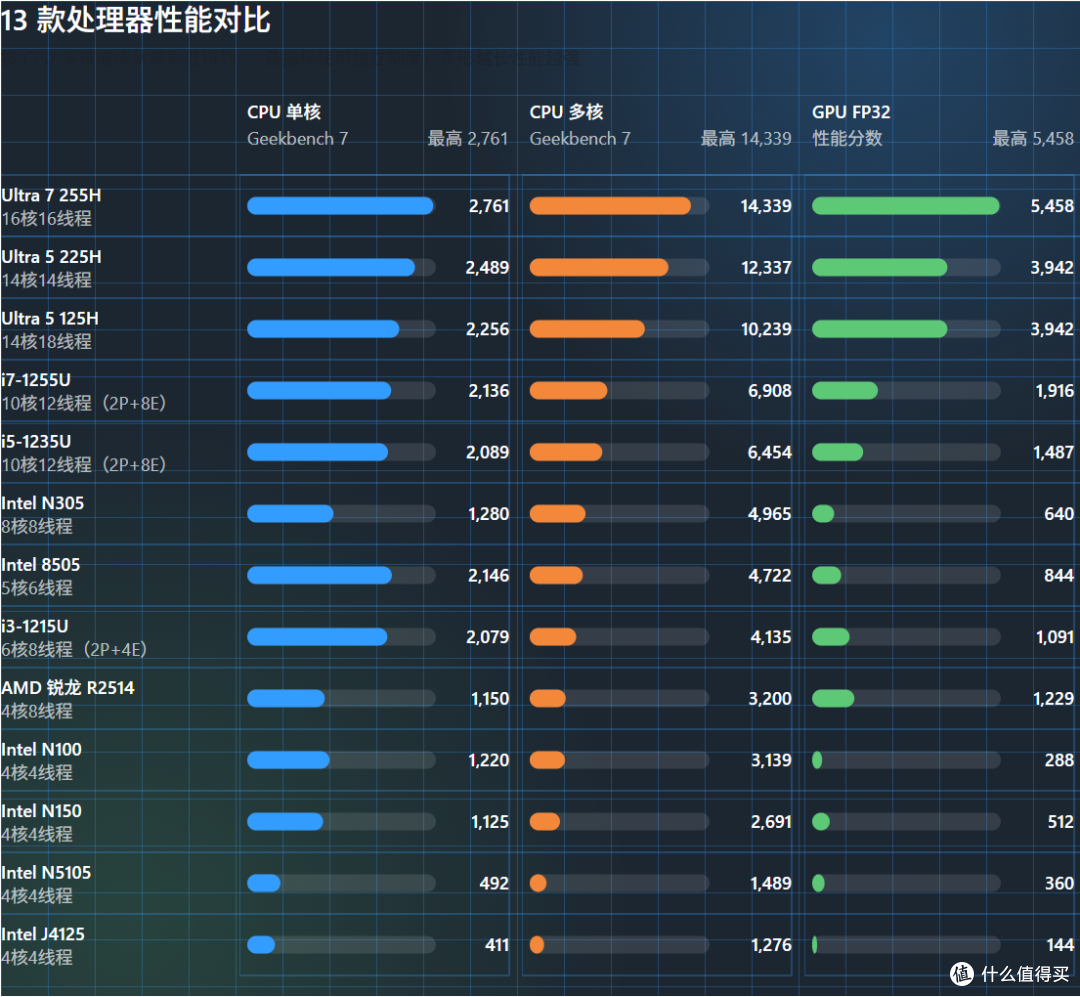Image resolution: width=1080 pixels, height=997 pixels.
Task: Click the Ultra 5 225H single-core blue bar
Action: (331, 267)
